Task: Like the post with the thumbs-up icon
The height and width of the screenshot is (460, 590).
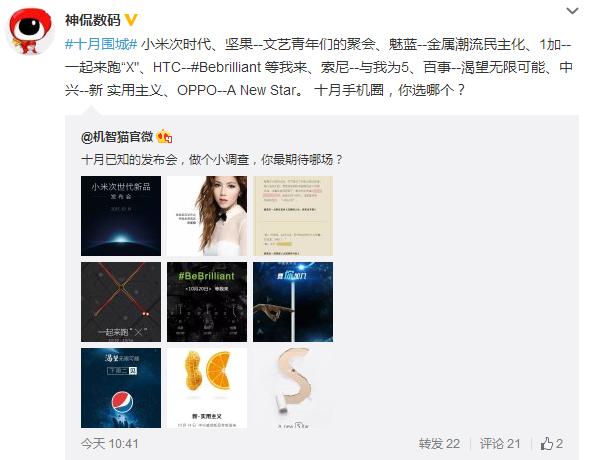Action: point(551,443)
